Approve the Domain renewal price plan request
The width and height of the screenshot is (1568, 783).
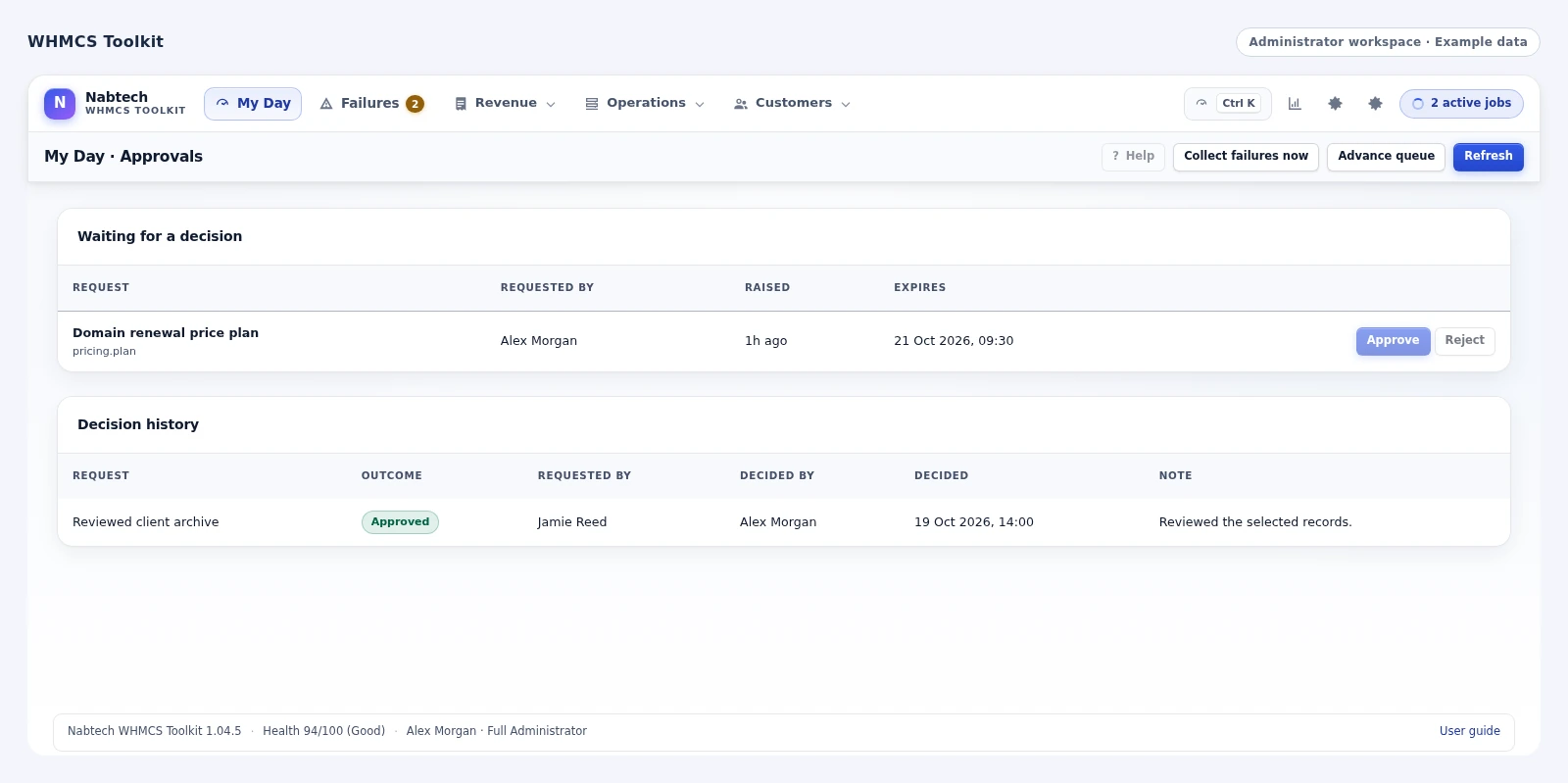(x=1393, y=341)
